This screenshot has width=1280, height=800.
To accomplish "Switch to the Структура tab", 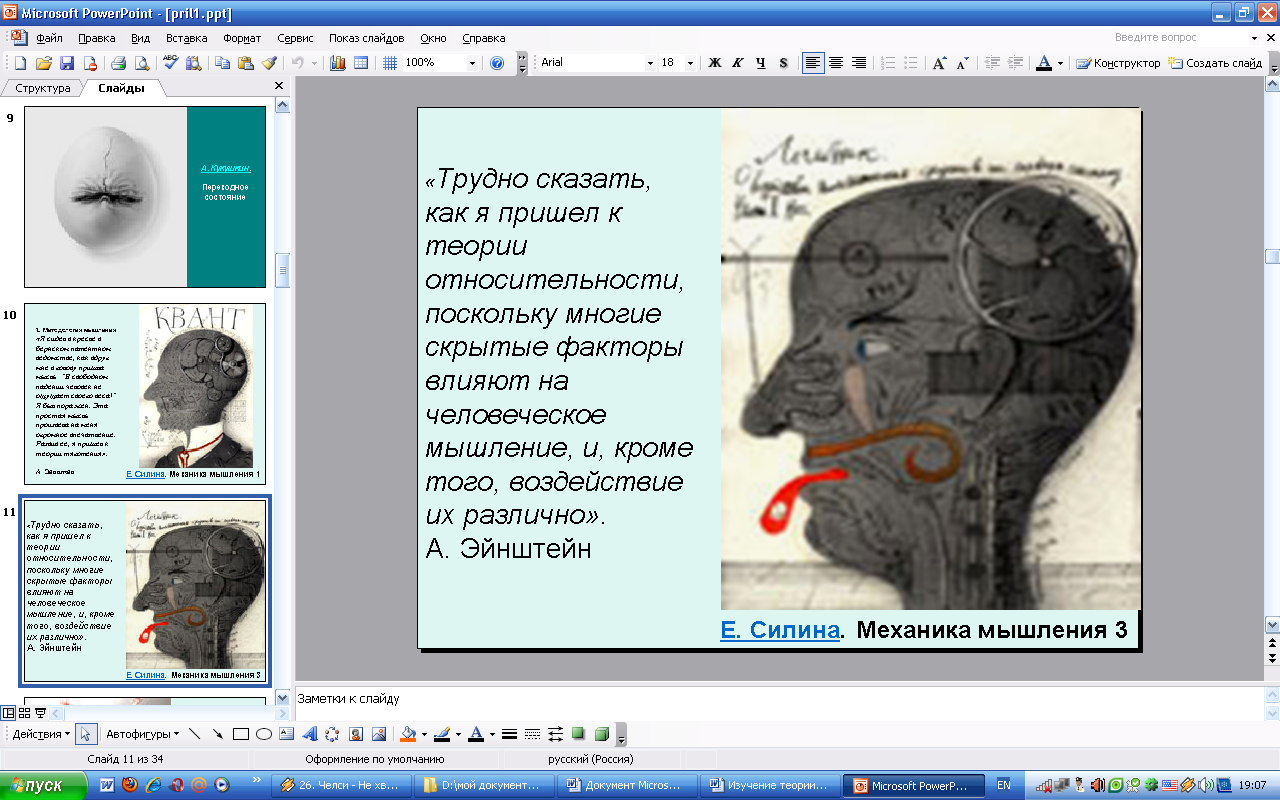I will coord(43,88).
